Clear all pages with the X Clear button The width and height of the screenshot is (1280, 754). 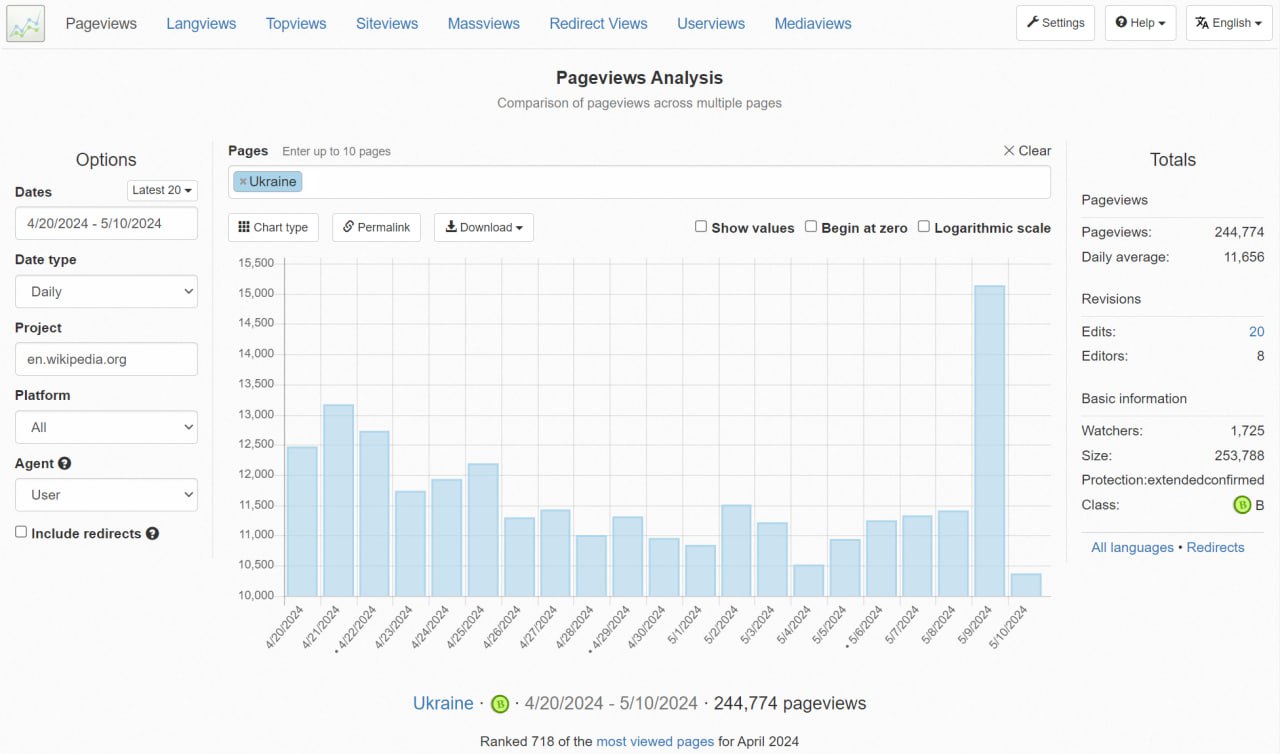pyautogui.click(x=1027, y=151)
